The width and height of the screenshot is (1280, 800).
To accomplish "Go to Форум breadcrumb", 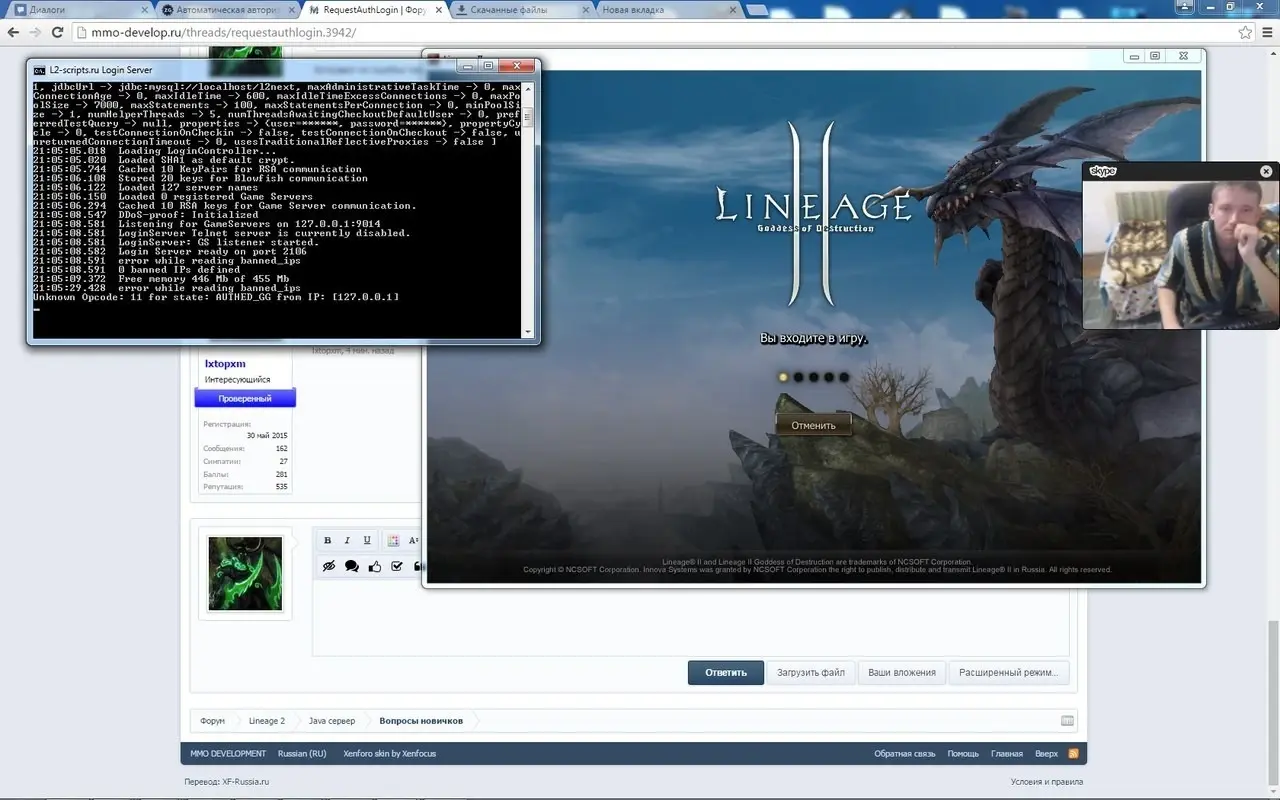I will (212, 721).
